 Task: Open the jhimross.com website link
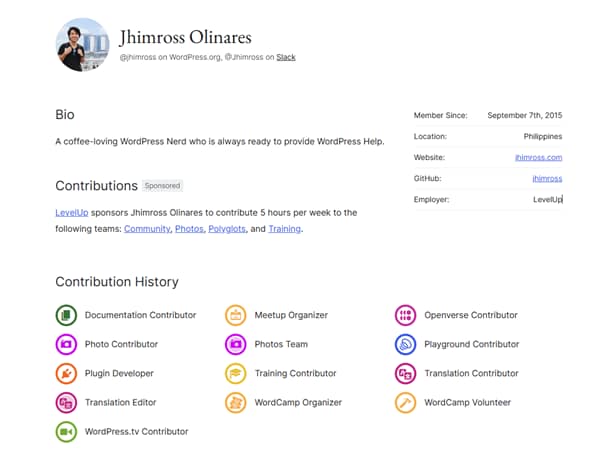coord(538,157)
